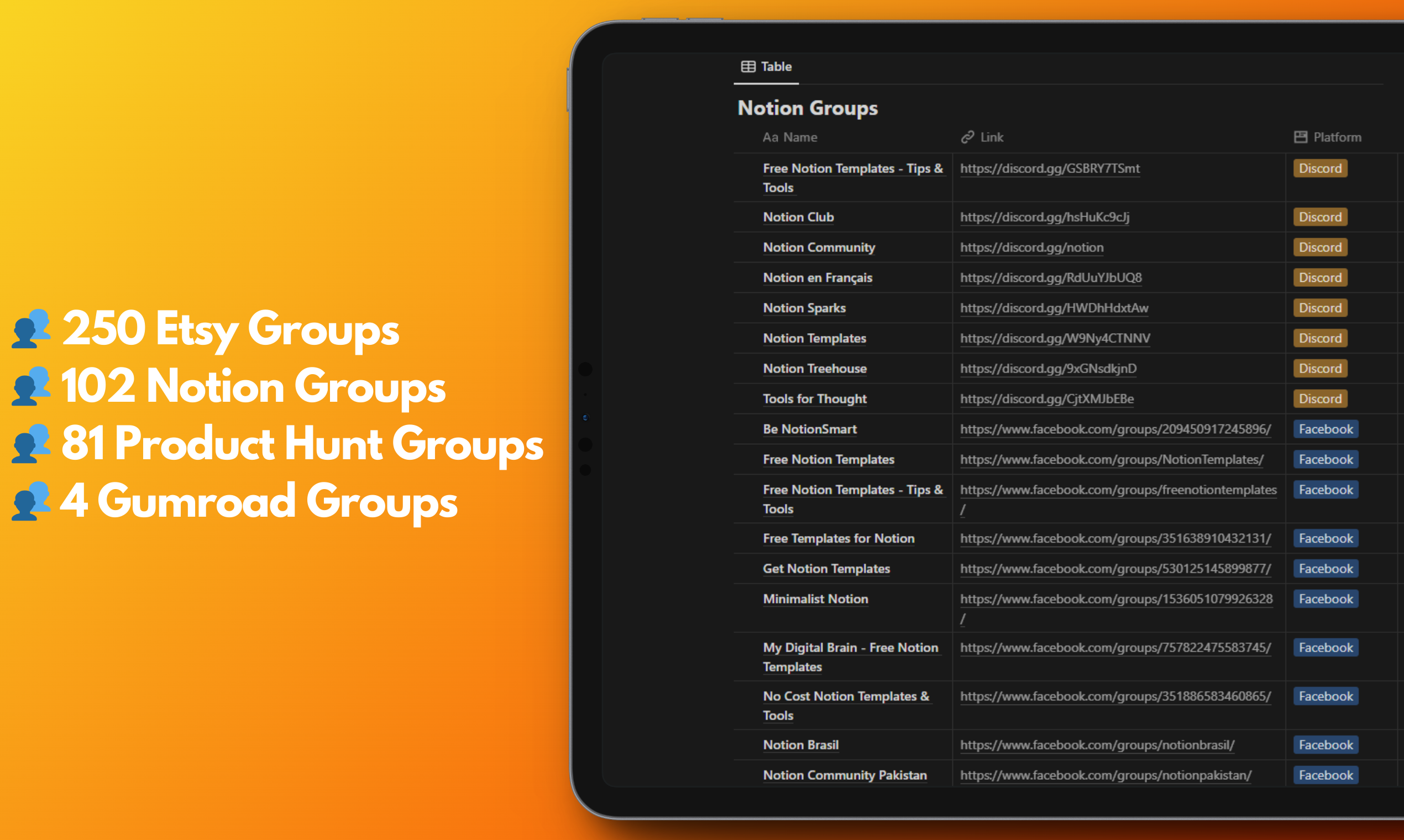
Task: Select the Notion en Français row
Action: (x=818, y=277)
